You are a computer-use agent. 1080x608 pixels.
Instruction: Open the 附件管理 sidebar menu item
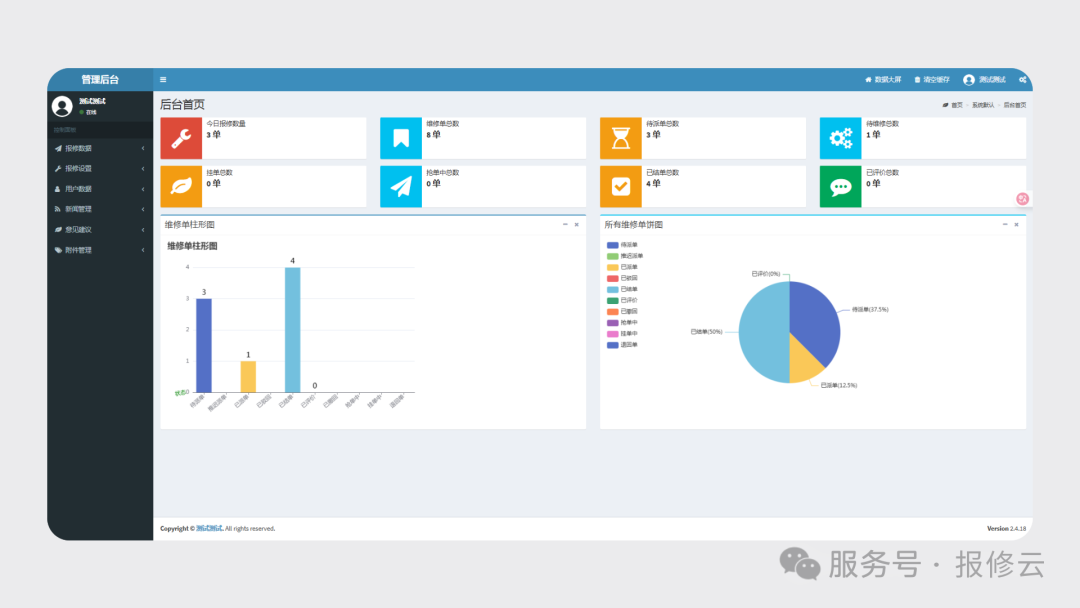click(100, 250)
